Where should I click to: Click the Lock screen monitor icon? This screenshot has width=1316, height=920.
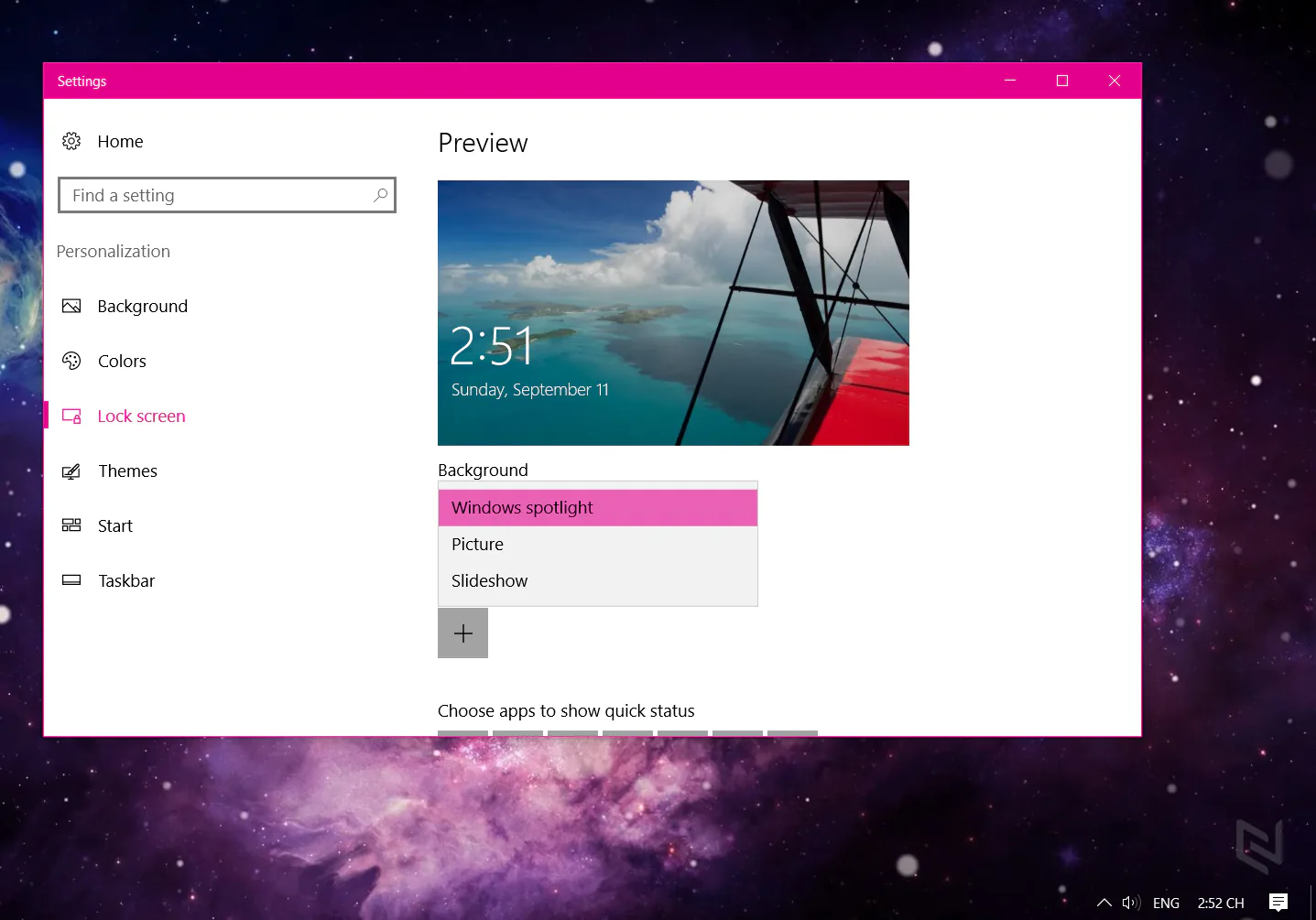[71, 416]
